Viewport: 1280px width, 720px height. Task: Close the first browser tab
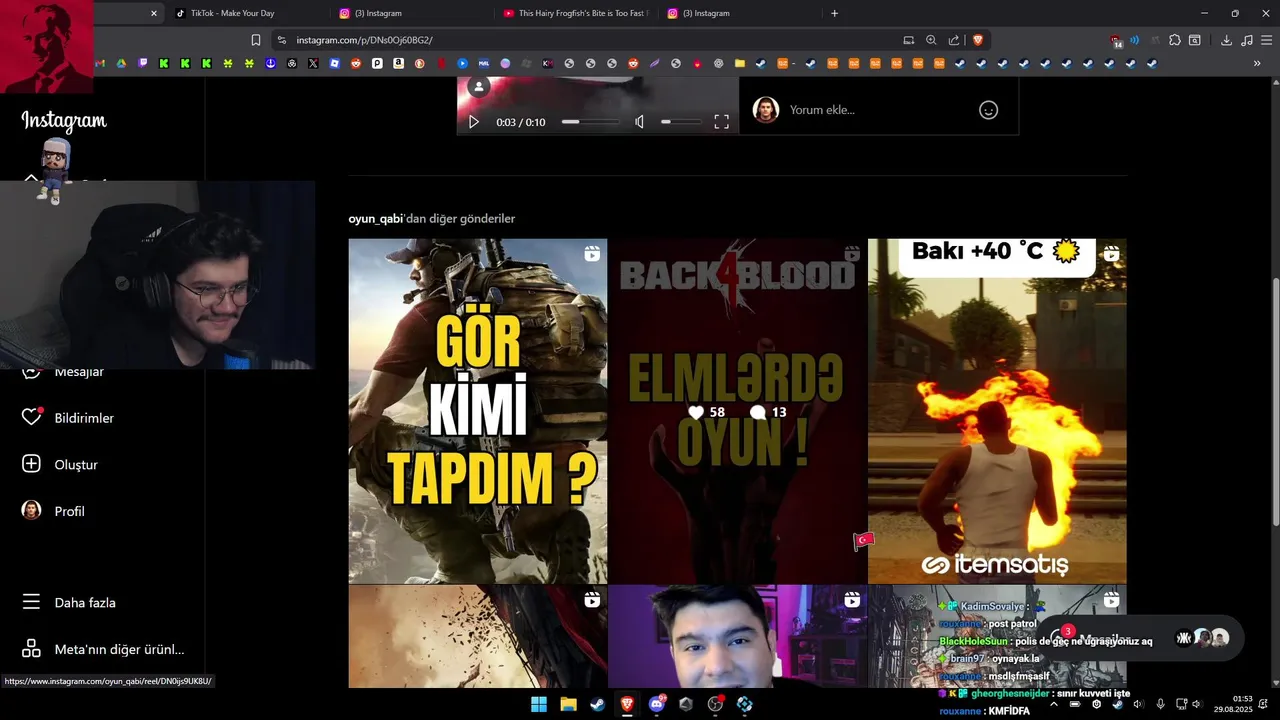(154, 13)
